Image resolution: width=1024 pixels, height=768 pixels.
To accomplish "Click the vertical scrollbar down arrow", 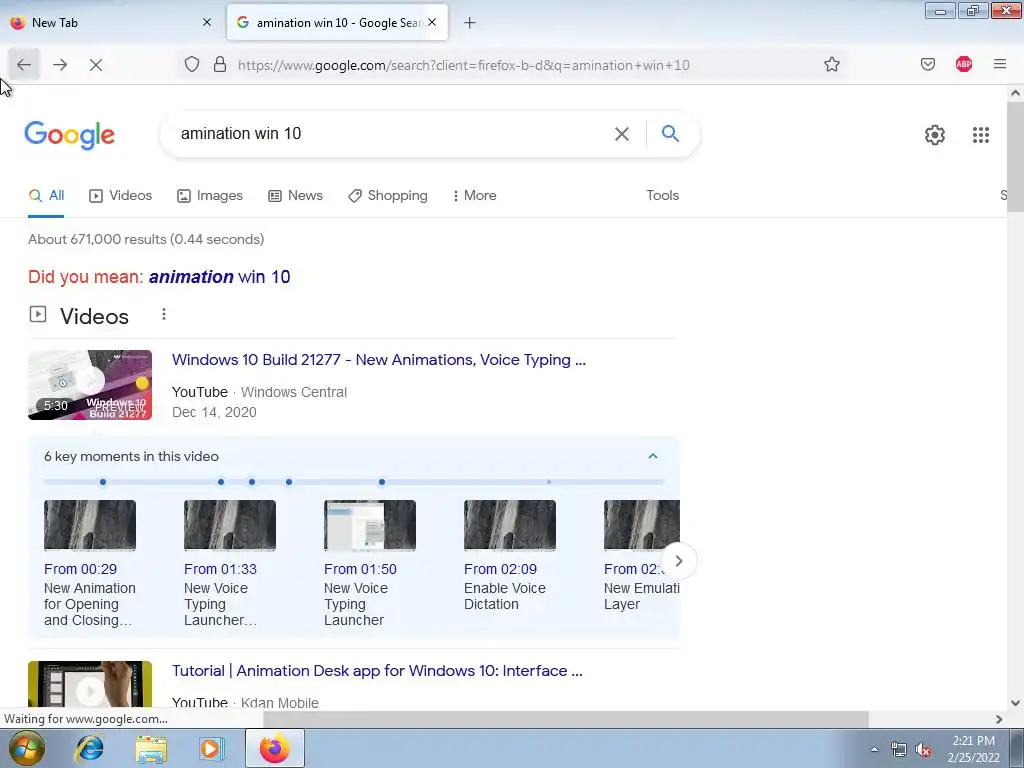I will click(x=1015, y=703).
